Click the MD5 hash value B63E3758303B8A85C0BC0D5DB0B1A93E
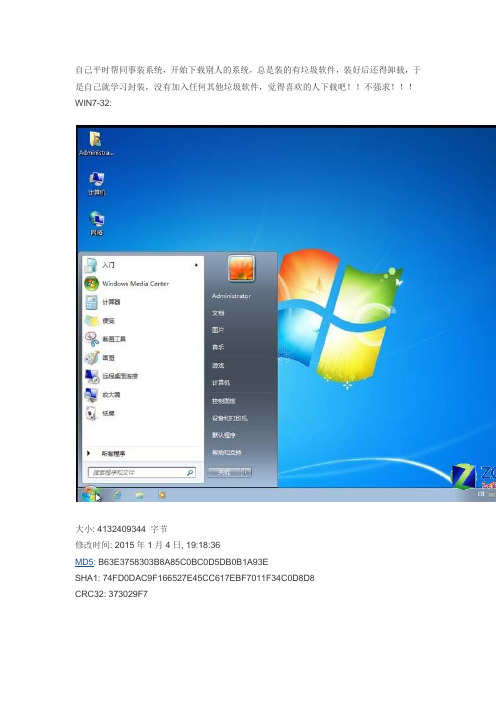 coord(183,562)
